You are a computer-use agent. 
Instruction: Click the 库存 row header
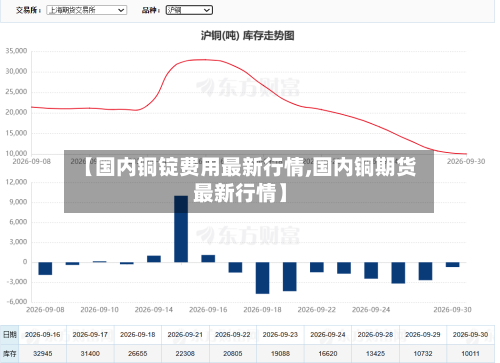[9, 354]
